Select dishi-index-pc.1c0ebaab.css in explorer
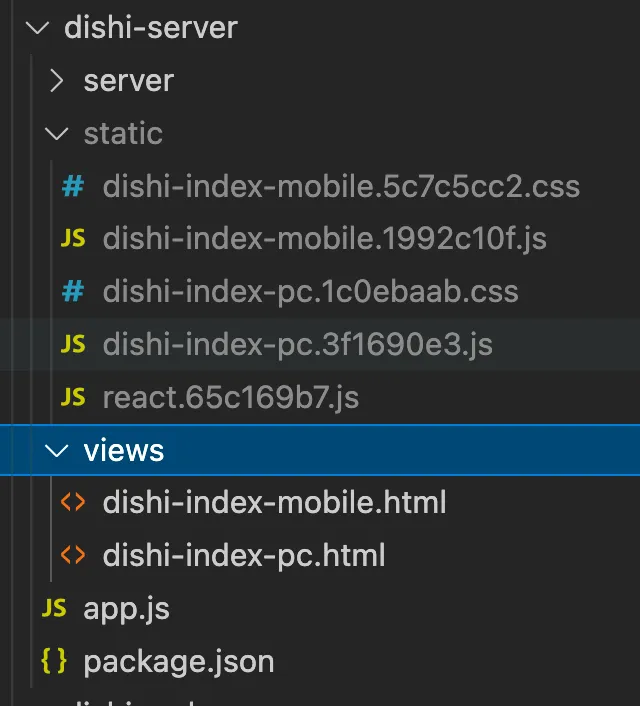Screen dimensions: 640x706 coord(310,292)
